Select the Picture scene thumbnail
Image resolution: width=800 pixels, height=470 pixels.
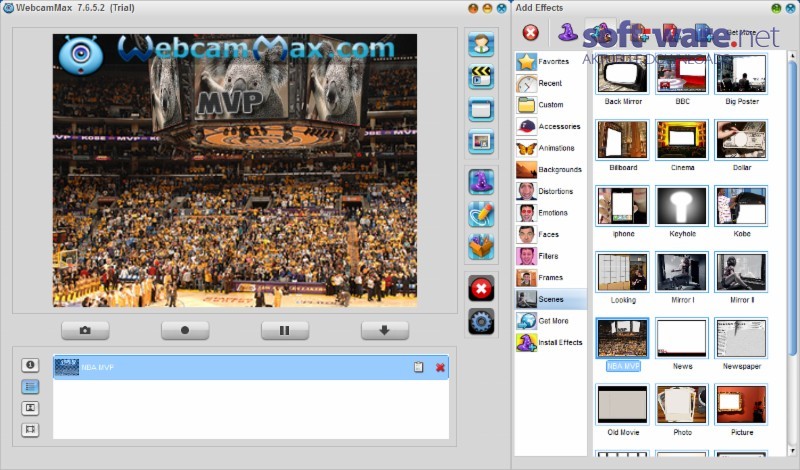coord(741,405)
